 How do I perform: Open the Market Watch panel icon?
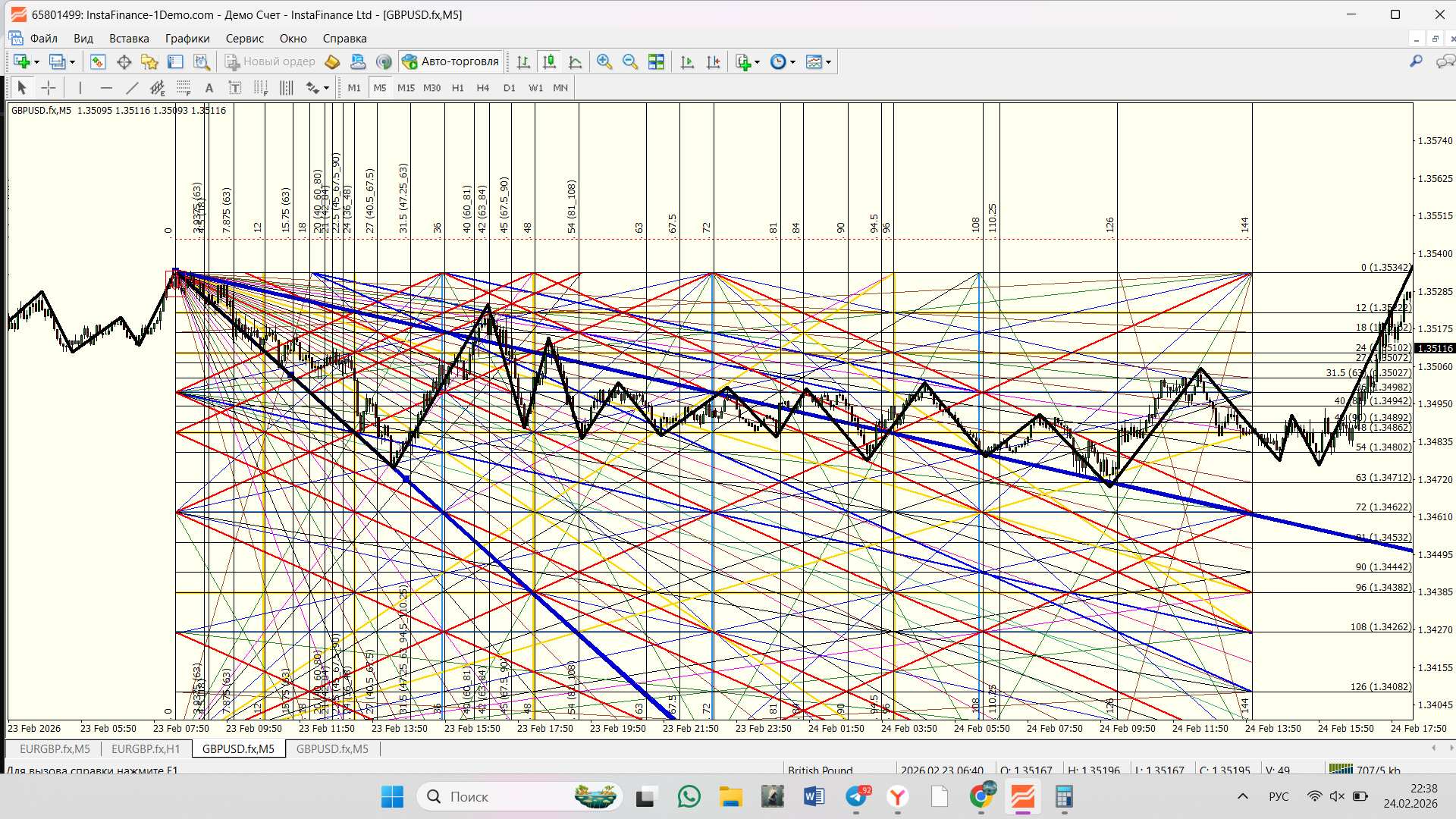click(x=98, y=62)
